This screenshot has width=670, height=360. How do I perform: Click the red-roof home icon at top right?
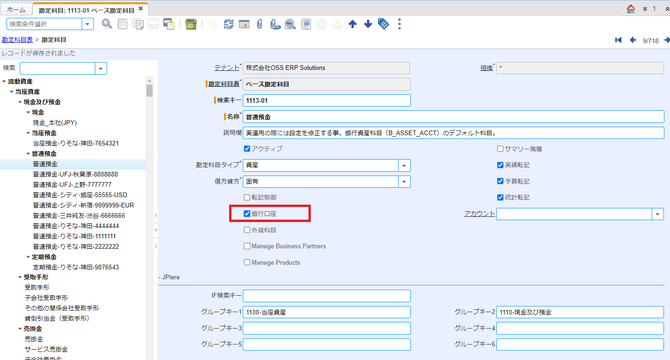click(631, 9)
